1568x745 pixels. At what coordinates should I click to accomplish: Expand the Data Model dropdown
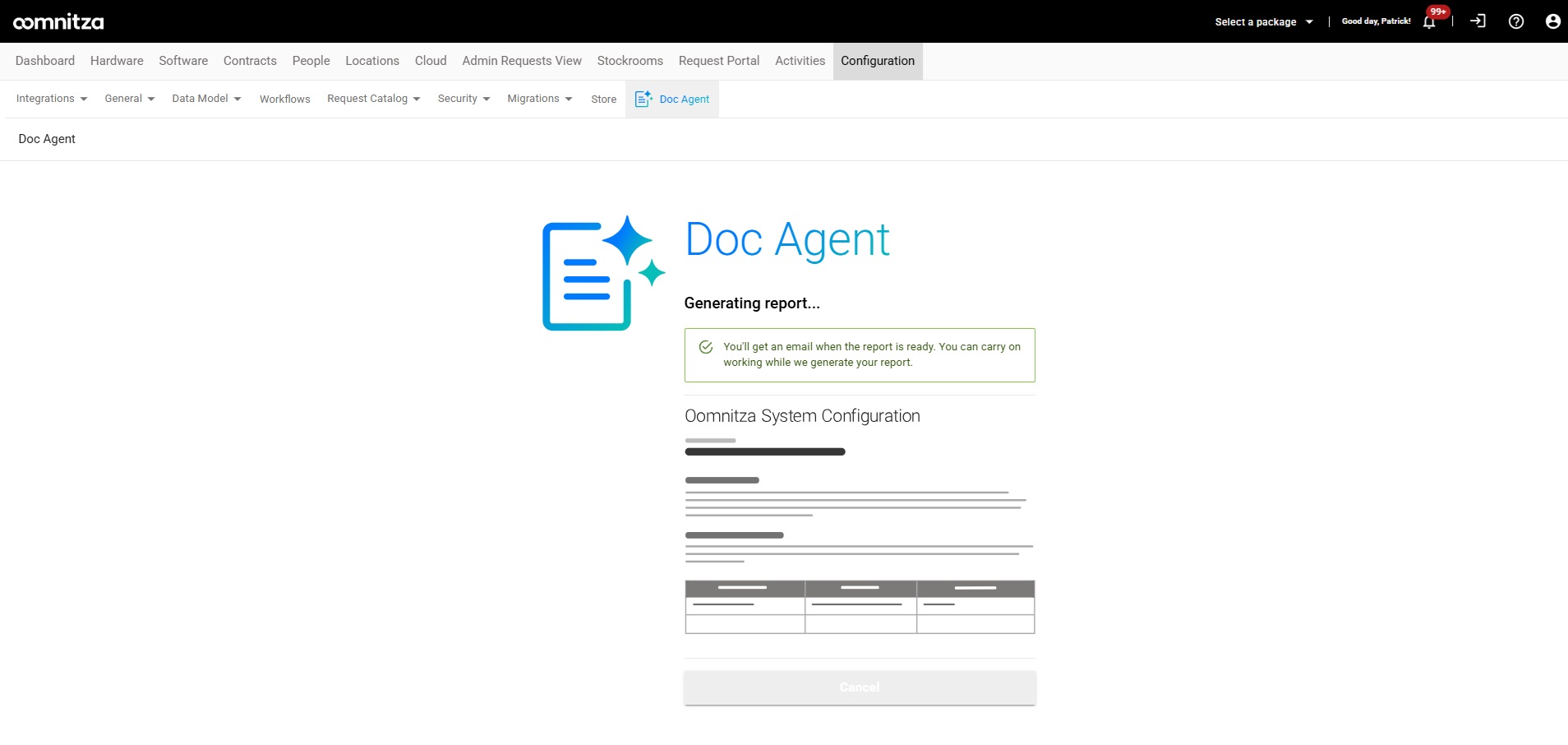206,99
